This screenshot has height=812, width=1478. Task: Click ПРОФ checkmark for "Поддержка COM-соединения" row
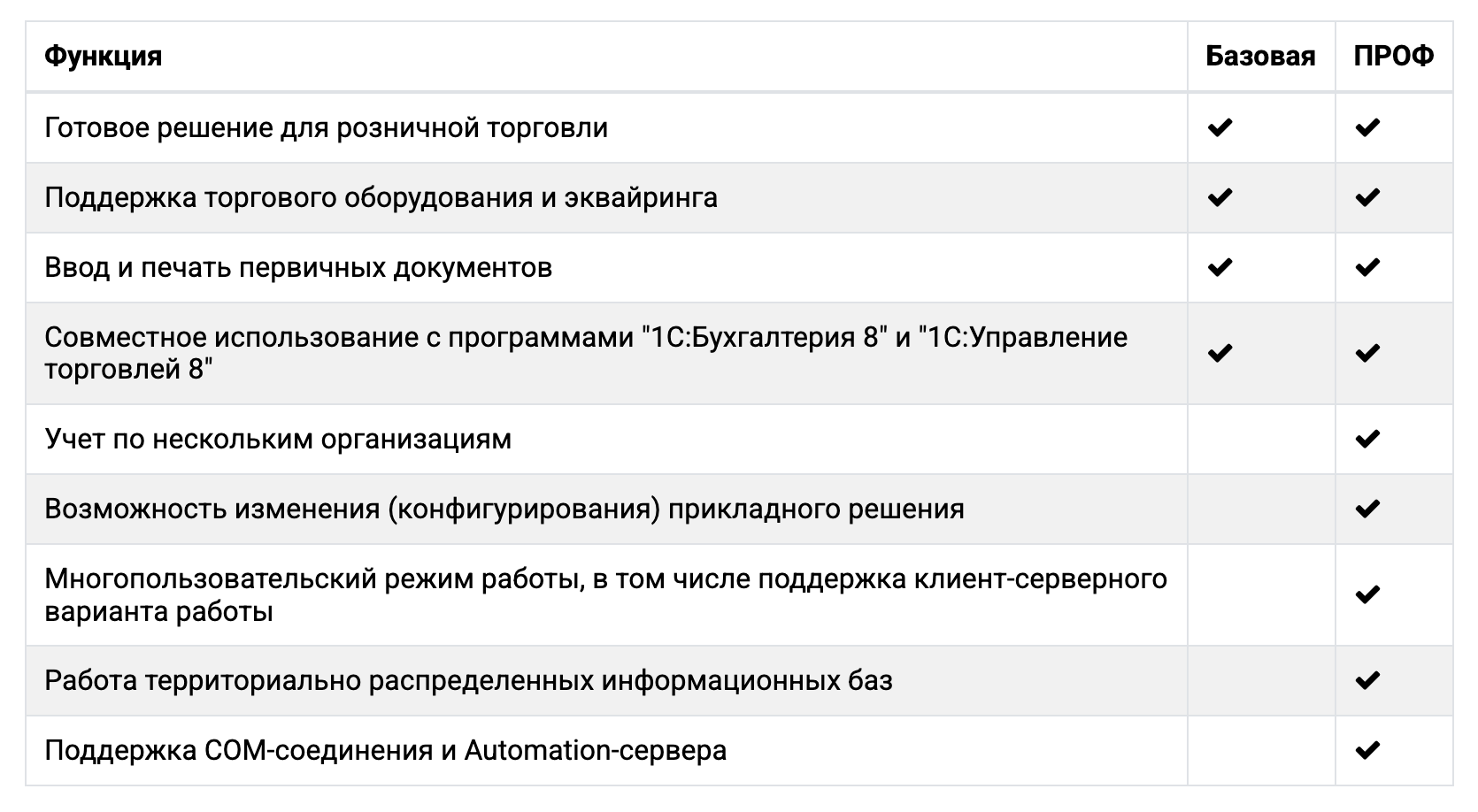pyautogui.click(x=1367, y=751)
